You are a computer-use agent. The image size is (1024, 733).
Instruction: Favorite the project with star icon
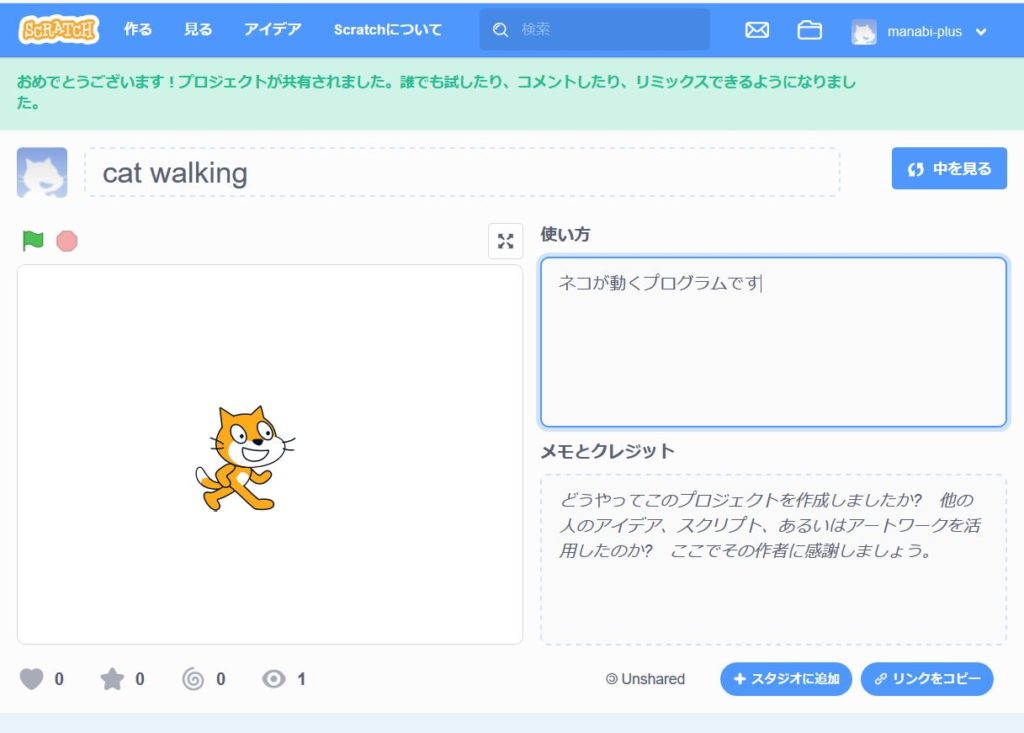(112, 679)
